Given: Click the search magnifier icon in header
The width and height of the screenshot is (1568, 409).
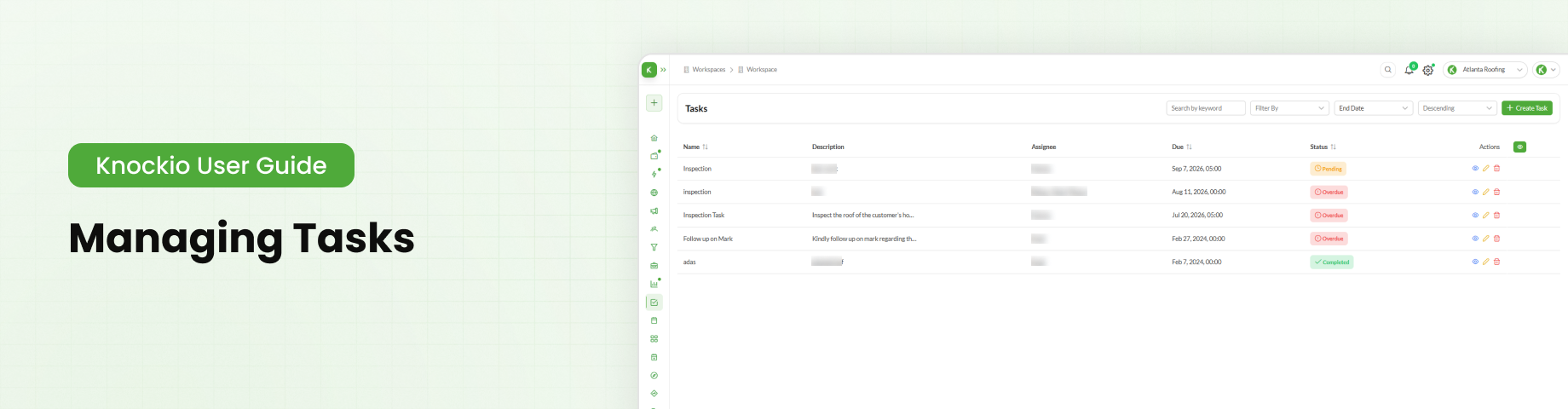Looking at the screenshot, I should (x=1388, y=70).
